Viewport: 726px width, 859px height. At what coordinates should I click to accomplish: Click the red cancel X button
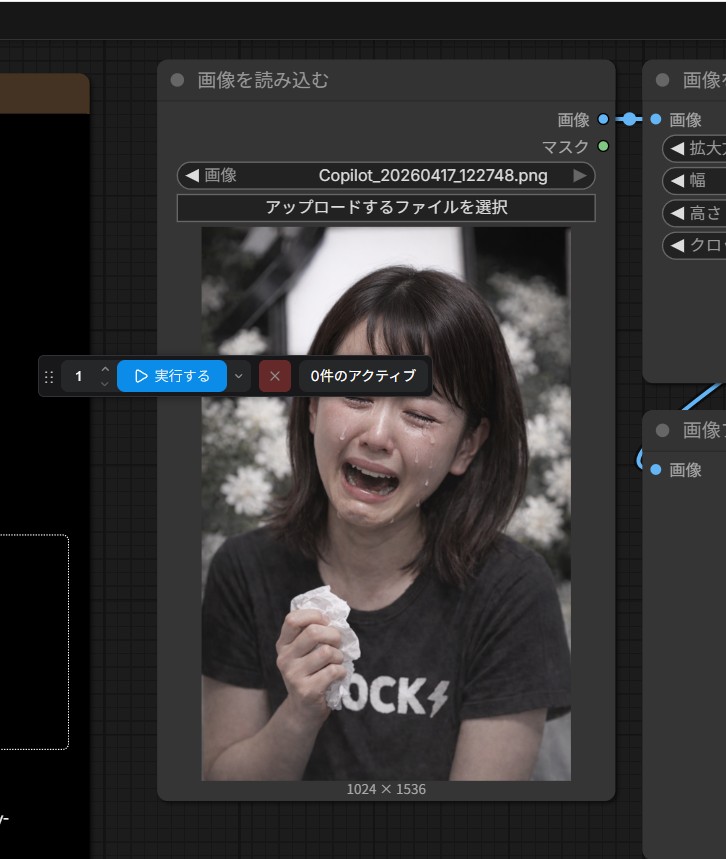point(274,377)
